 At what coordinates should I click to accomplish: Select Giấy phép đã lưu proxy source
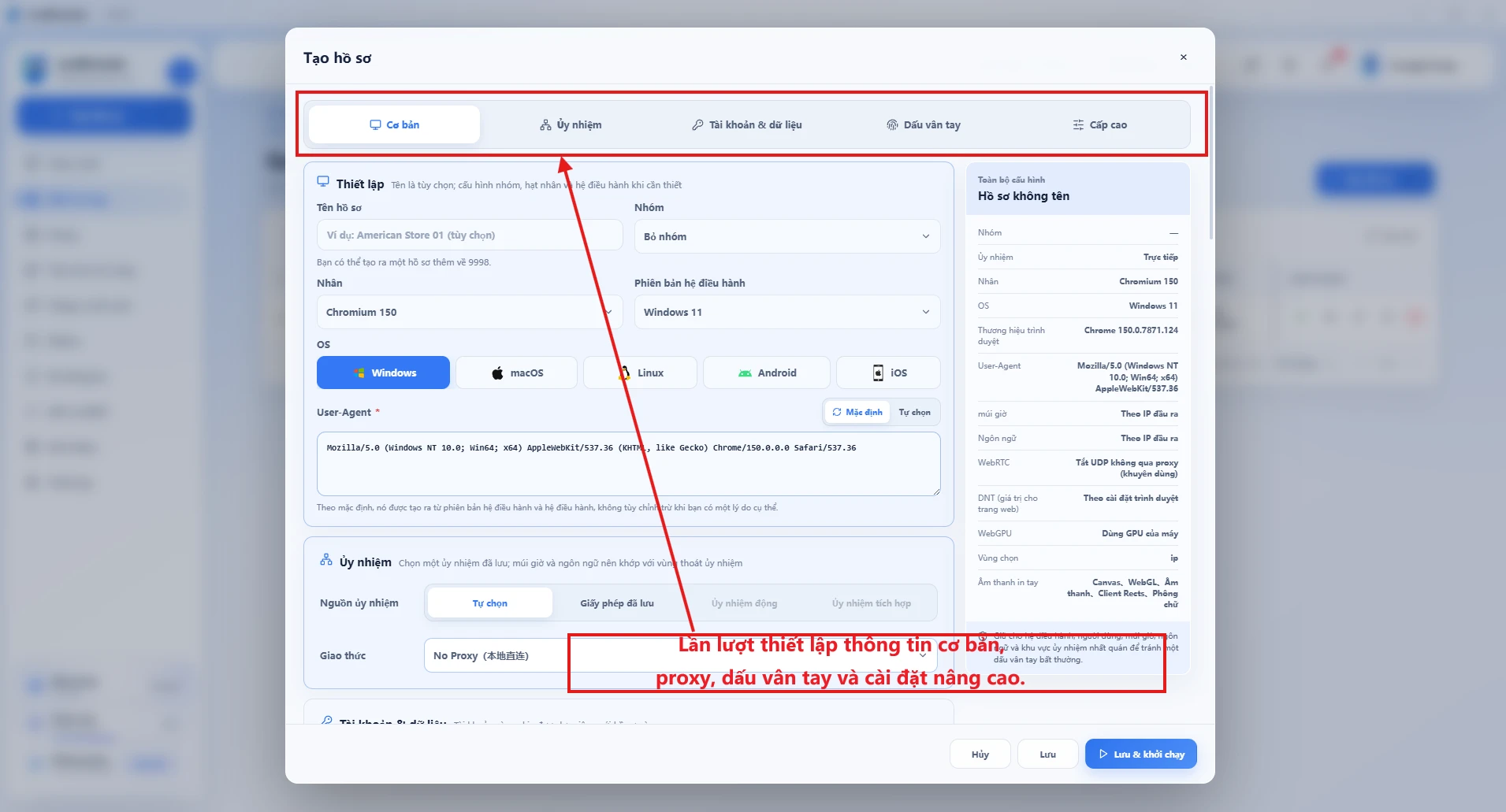pyautogui.click(x=617, y=603)
